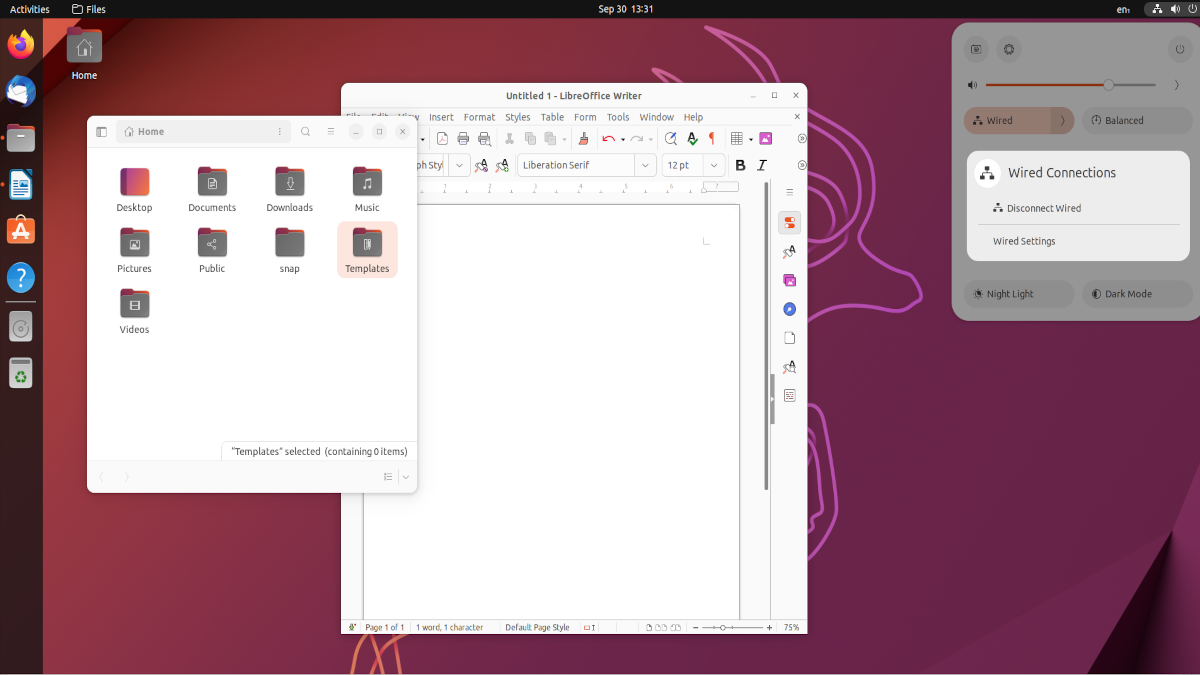
Task: Click the clock Sep 30 13:31
Action: 626,9
